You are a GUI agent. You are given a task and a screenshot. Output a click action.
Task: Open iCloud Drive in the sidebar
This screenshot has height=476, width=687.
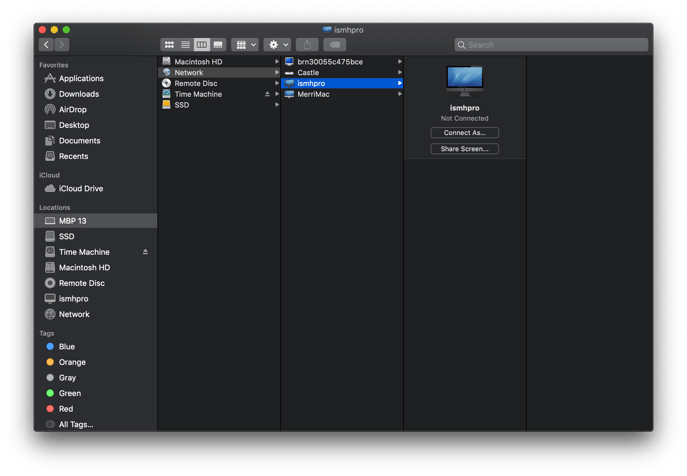(95, 188)
